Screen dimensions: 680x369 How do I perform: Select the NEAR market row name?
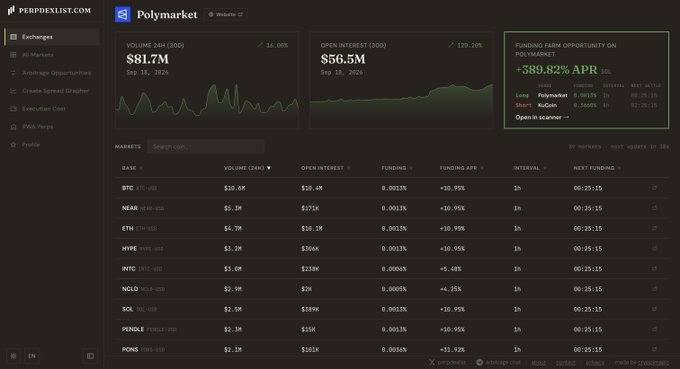130,208
